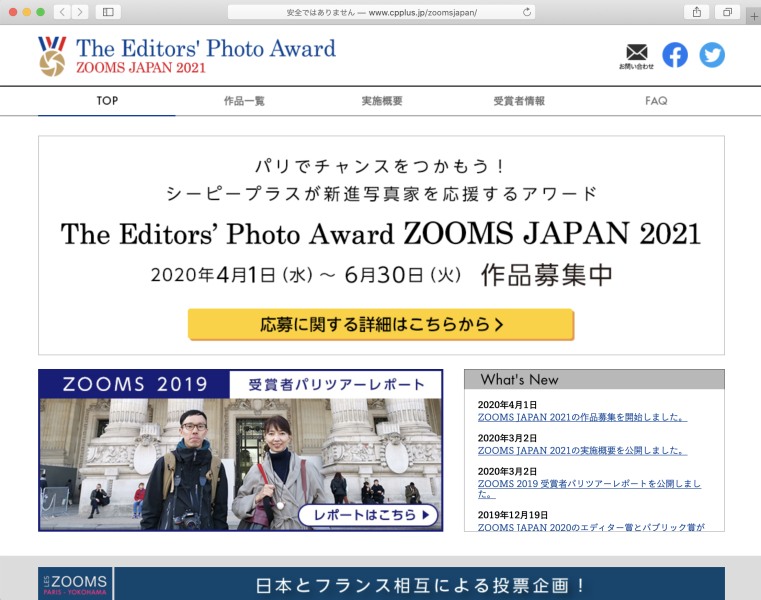The height and width of the screenshot is (600, 761).
Task: Click the LES ZOOMS Paris-Yokohama logo
Action: coord(75,583)
